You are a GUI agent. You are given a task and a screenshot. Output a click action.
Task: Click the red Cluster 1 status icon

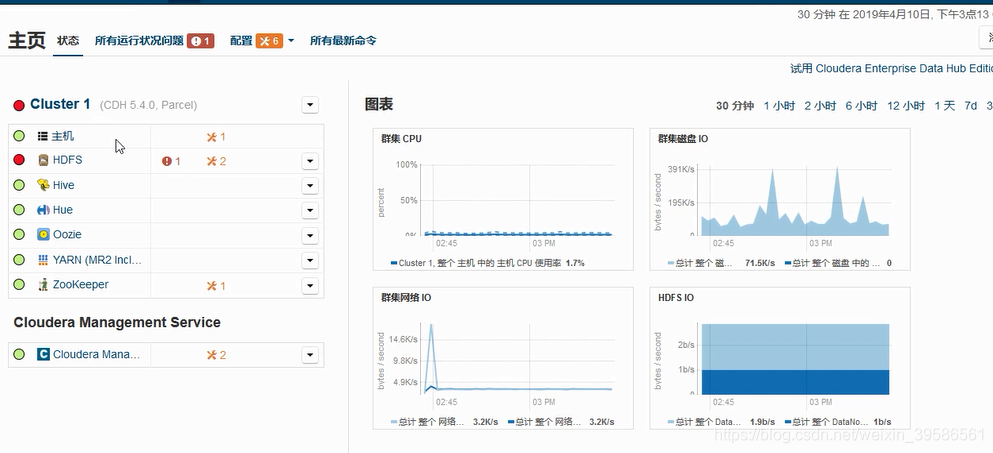coord(19,105)
